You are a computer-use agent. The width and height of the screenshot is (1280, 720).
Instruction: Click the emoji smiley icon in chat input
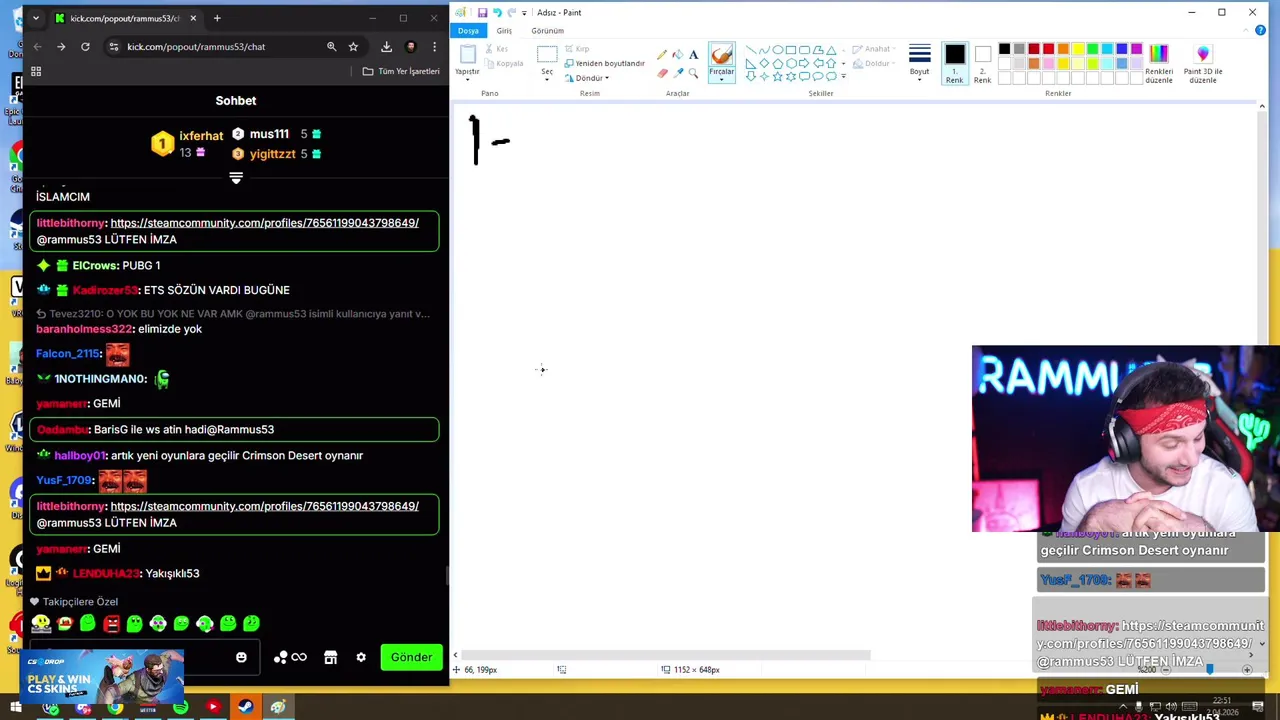pyautogui.click(x=241, y=657)
